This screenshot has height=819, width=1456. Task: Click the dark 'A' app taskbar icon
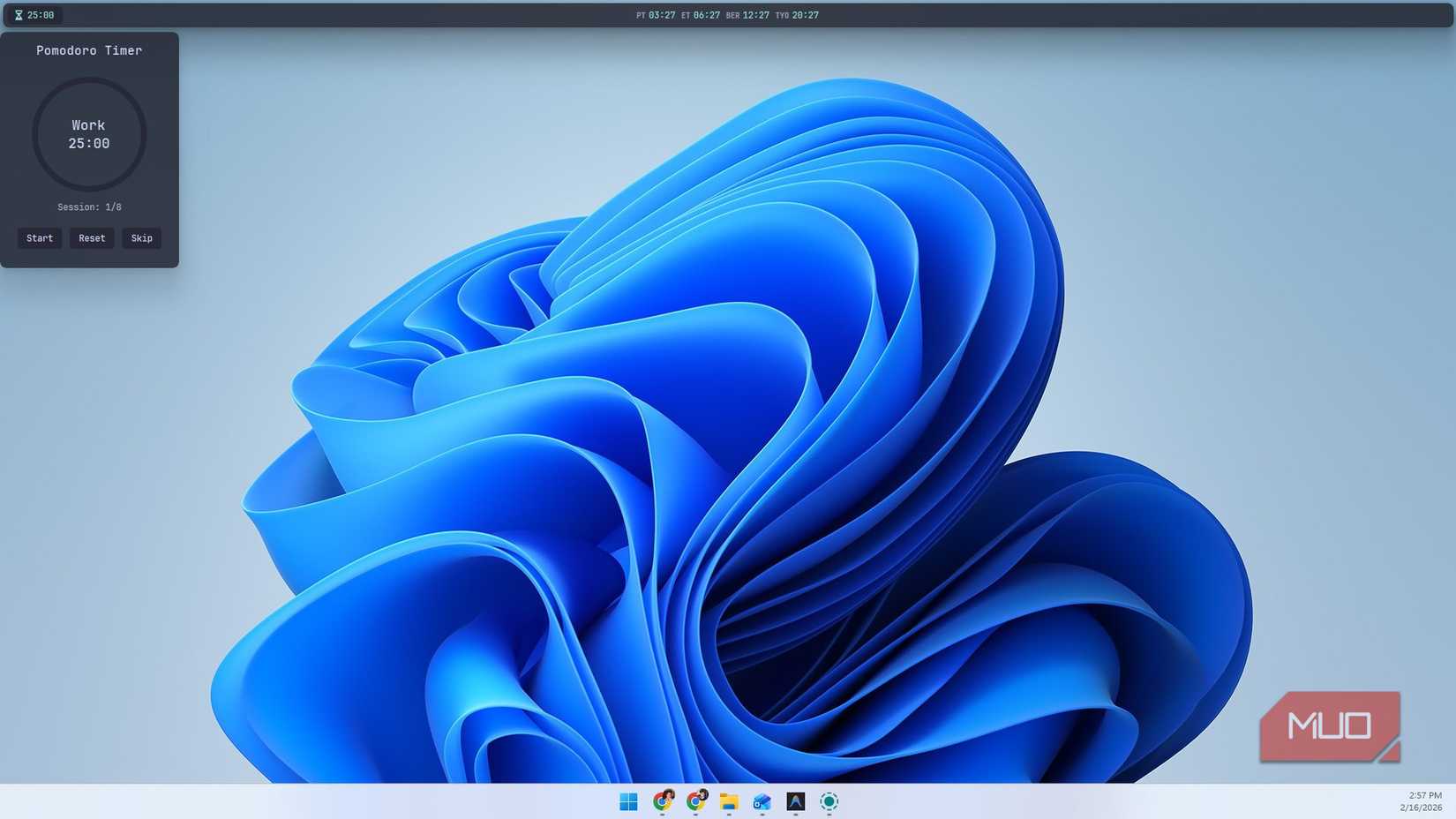click(x=795, y=801)
